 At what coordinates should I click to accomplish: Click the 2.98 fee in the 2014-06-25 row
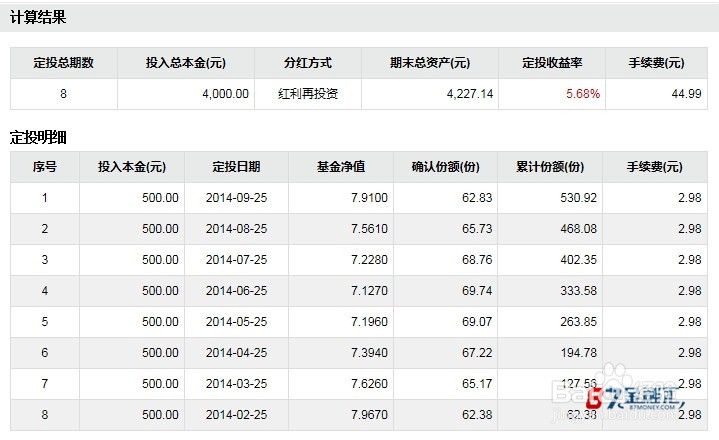(690, 291)
